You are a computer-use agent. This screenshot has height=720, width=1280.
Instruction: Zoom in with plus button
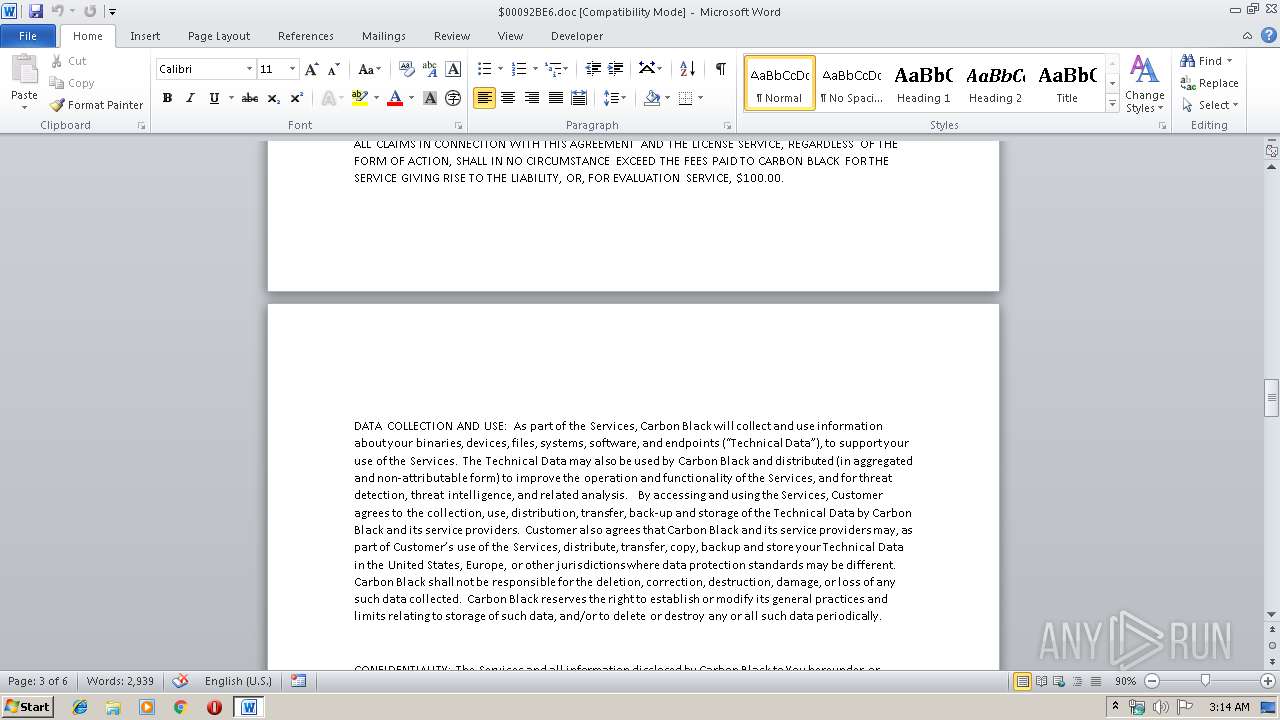coord(1268,681)
